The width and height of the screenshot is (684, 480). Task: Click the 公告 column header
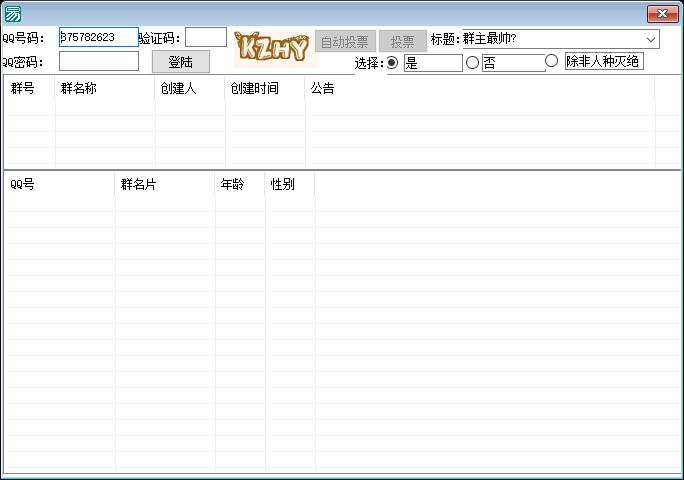pyautogui.click(x=480, y=89)
